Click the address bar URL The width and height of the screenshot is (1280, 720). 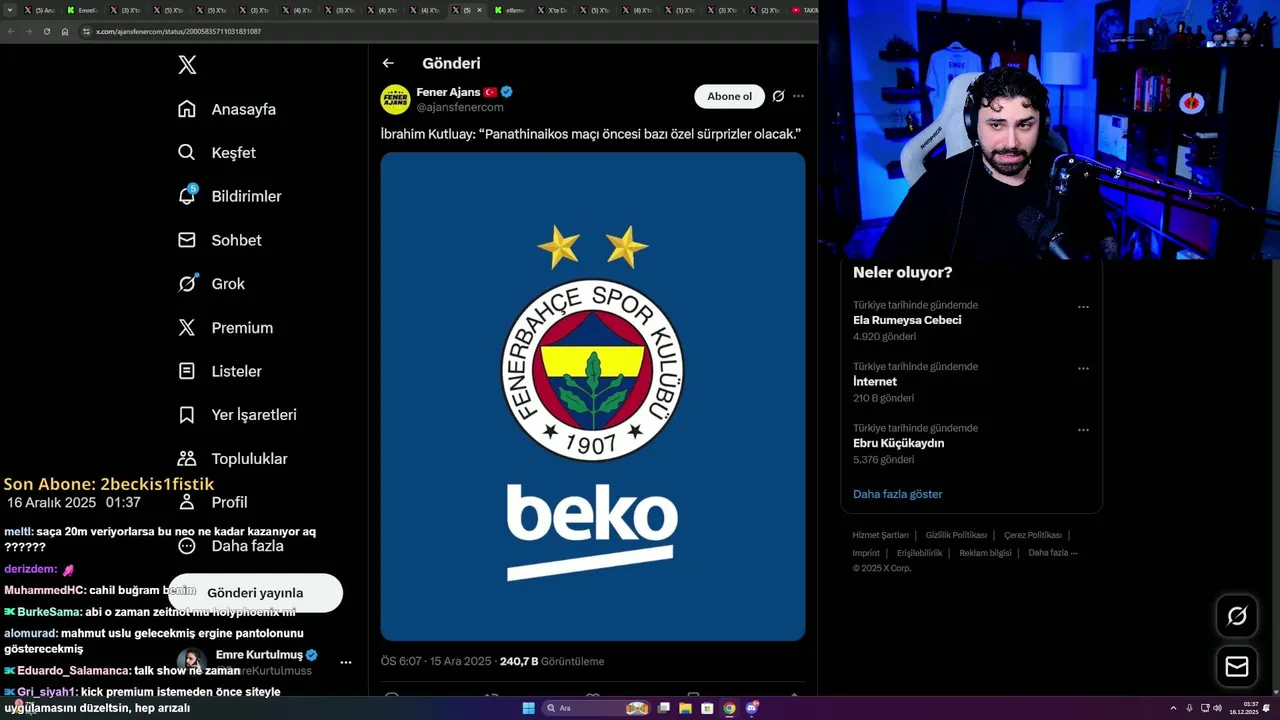point(178,31)
